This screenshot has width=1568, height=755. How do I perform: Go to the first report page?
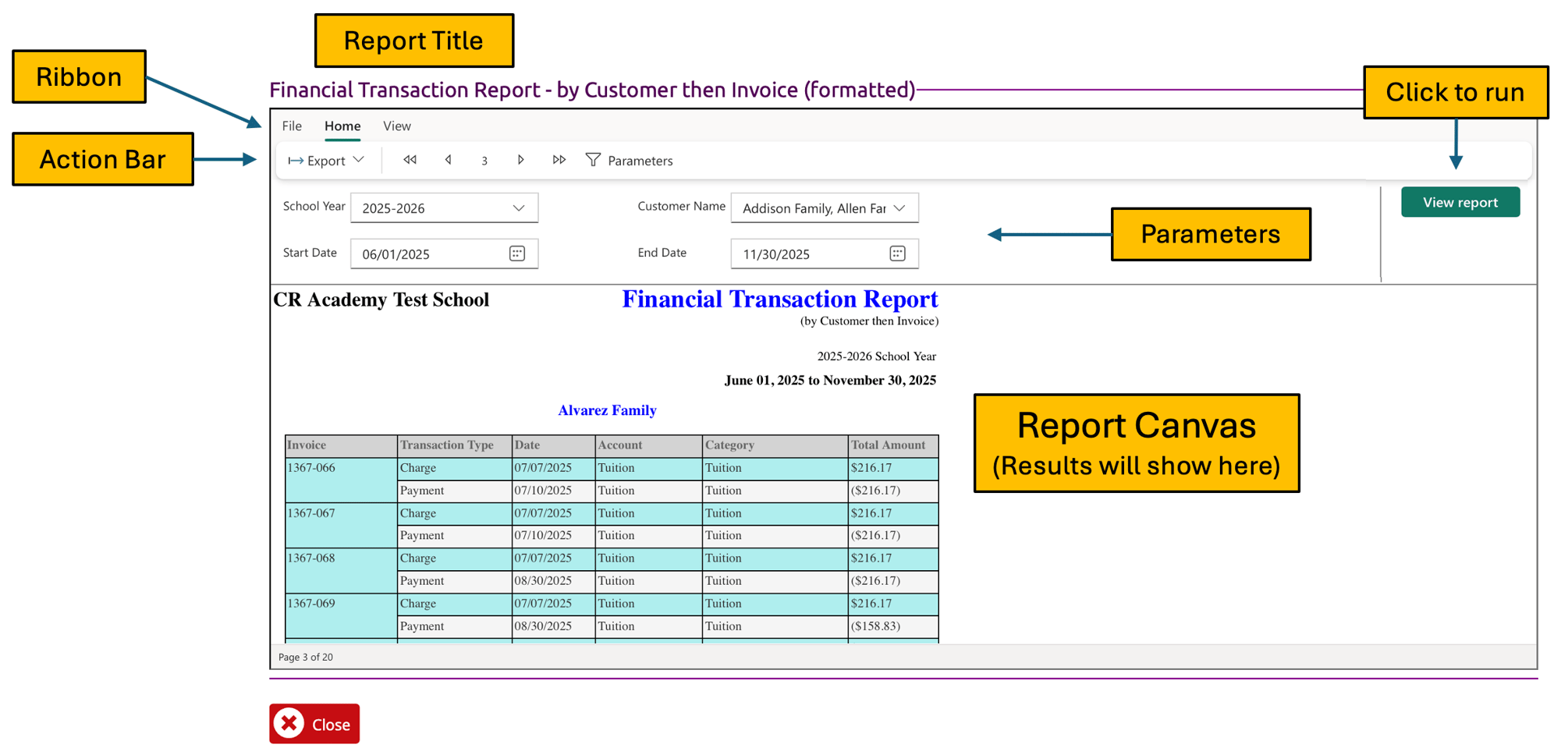(410, 160)
